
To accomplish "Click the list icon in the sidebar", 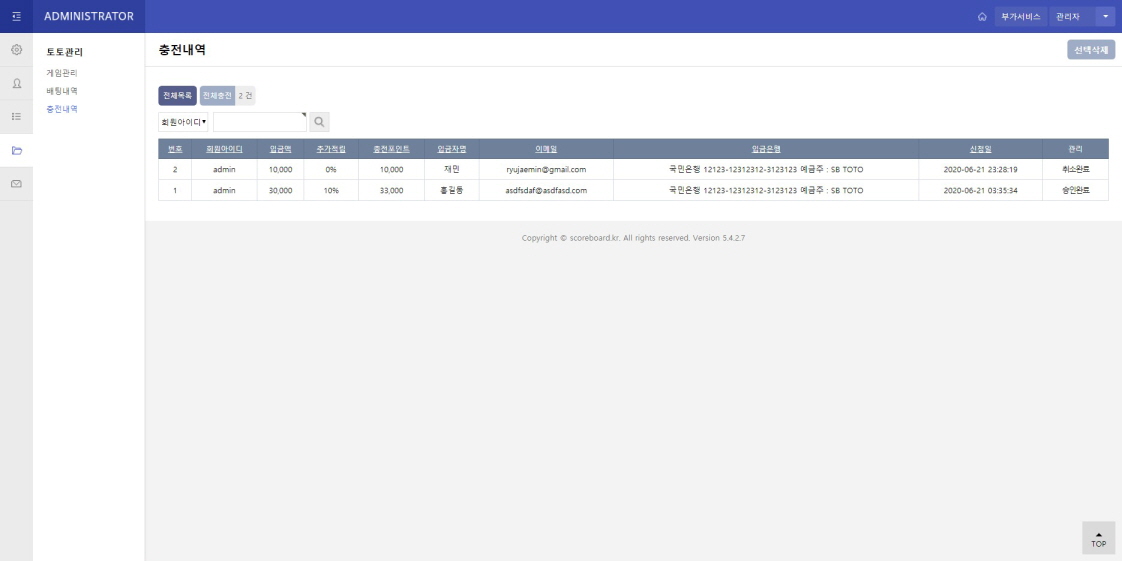I will [x=16, y=116].
